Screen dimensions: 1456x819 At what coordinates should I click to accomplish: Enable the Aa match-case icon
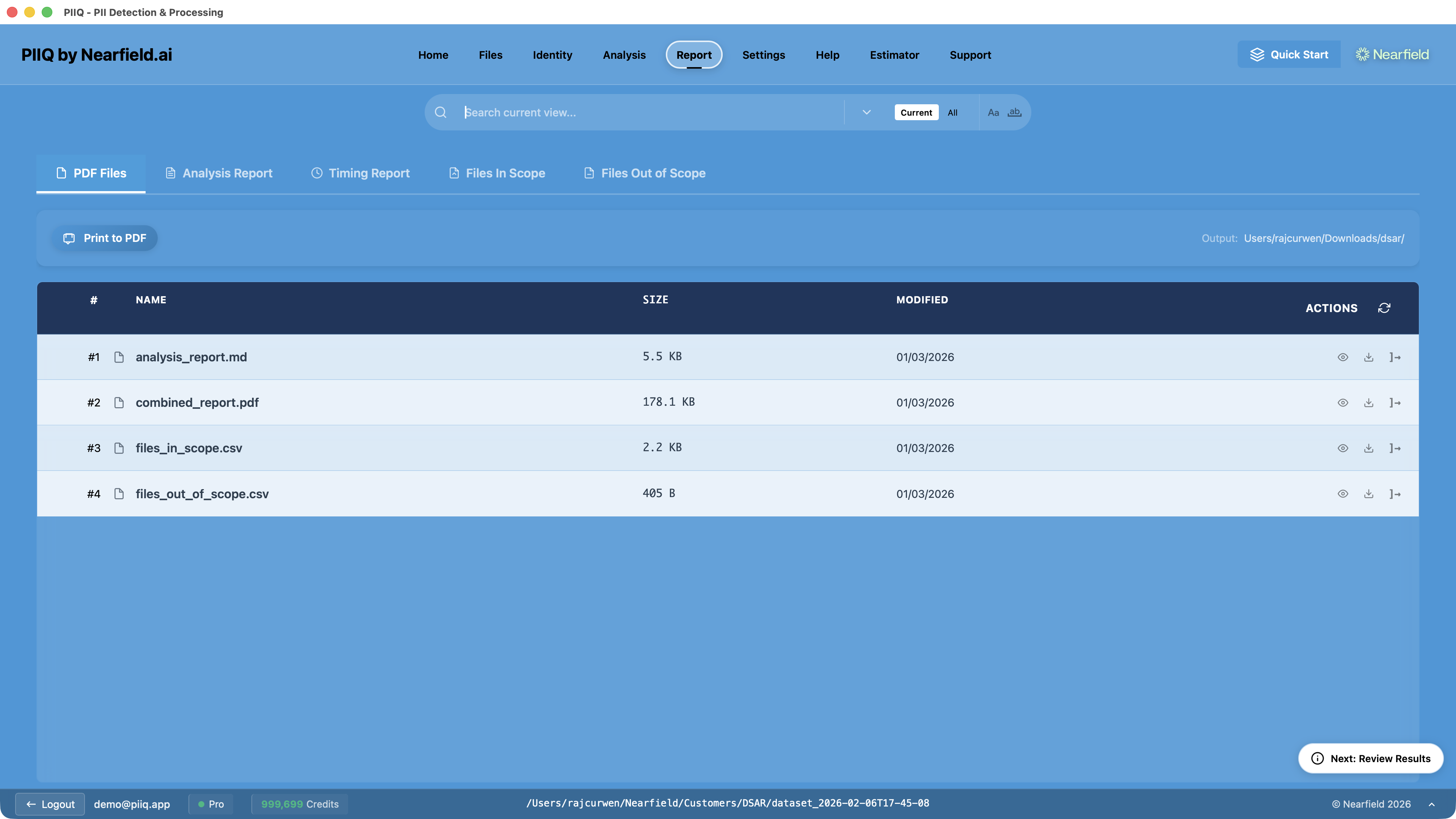[x=994, y=112]
